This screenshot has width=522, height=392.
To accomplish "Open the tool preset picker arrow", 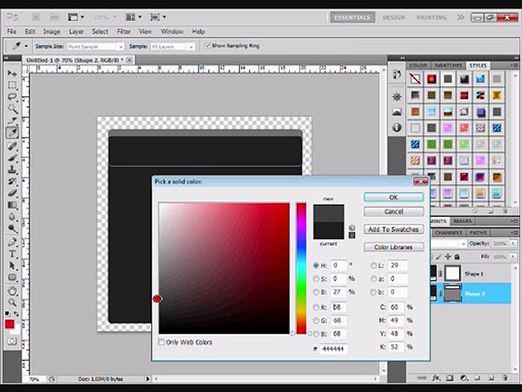I will click(26, 46).
